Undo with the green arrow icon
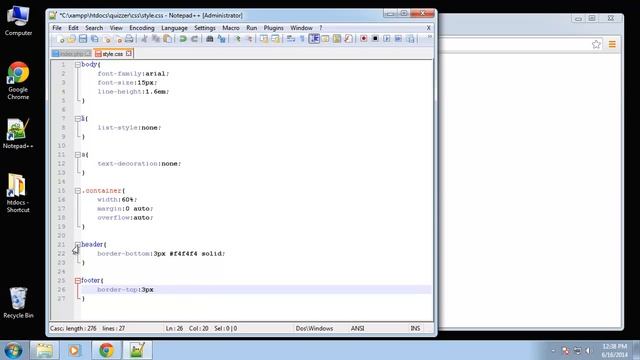 click(x=183, y=39)
